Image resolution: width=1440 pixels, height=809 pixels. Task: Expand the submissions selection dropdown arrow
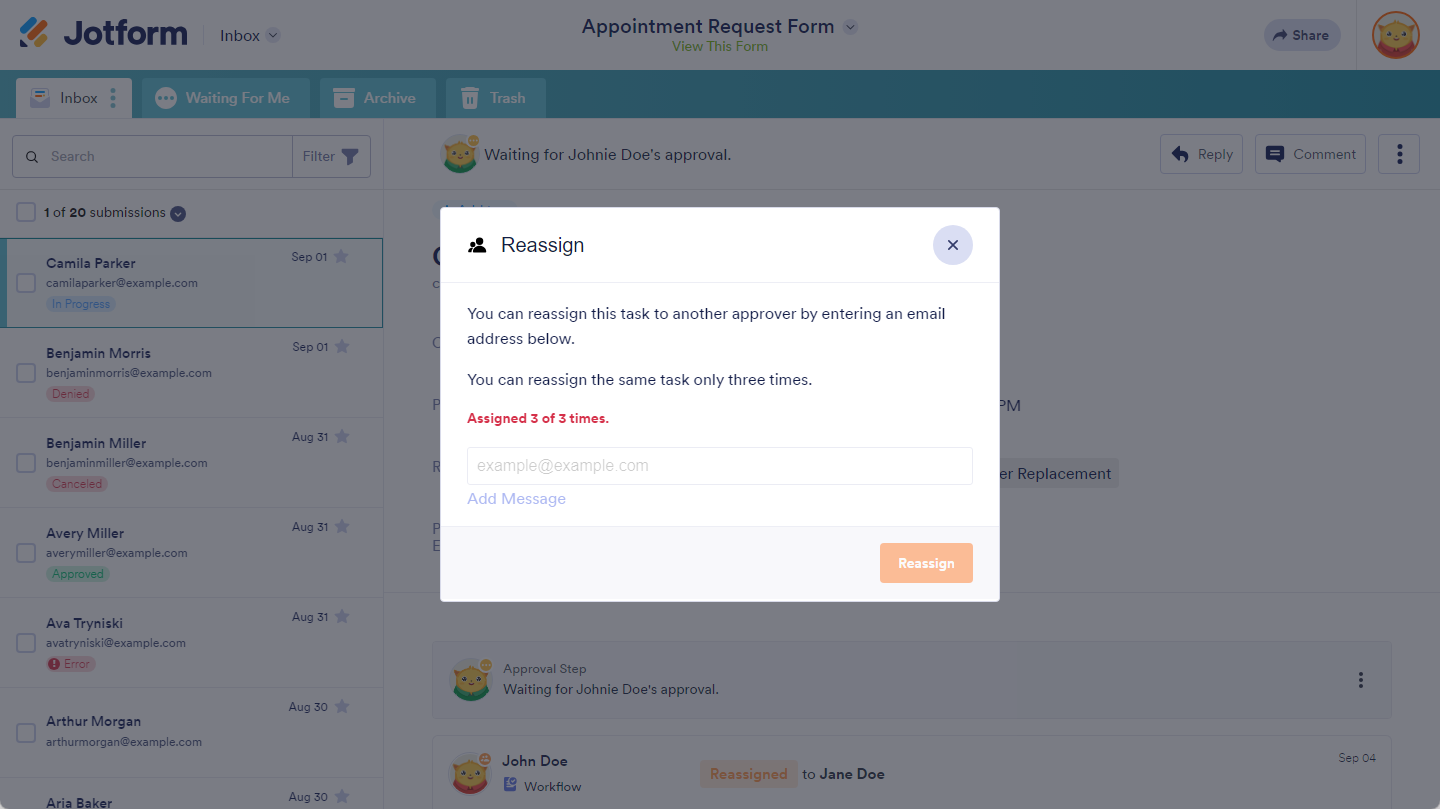(x=178, y=213)
